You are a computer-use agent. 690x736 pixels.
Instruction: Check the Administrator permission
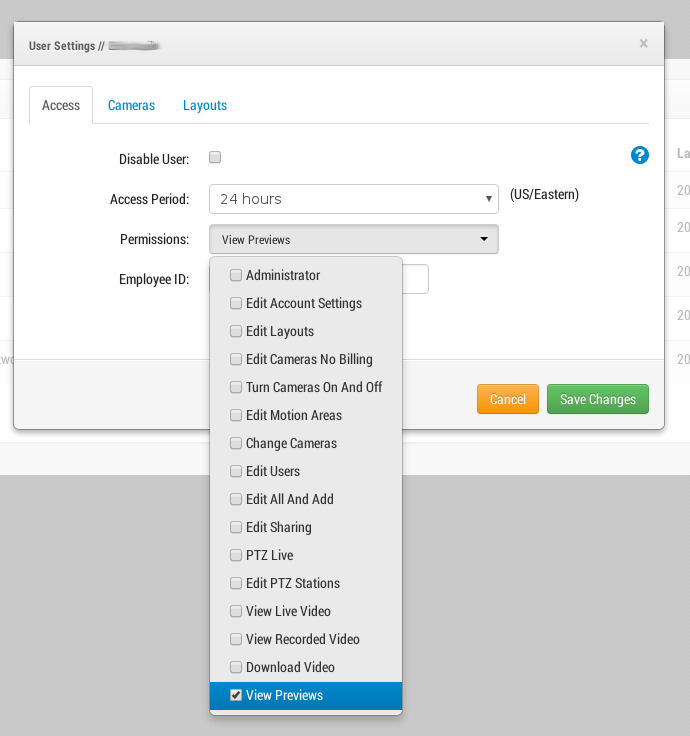236,275
